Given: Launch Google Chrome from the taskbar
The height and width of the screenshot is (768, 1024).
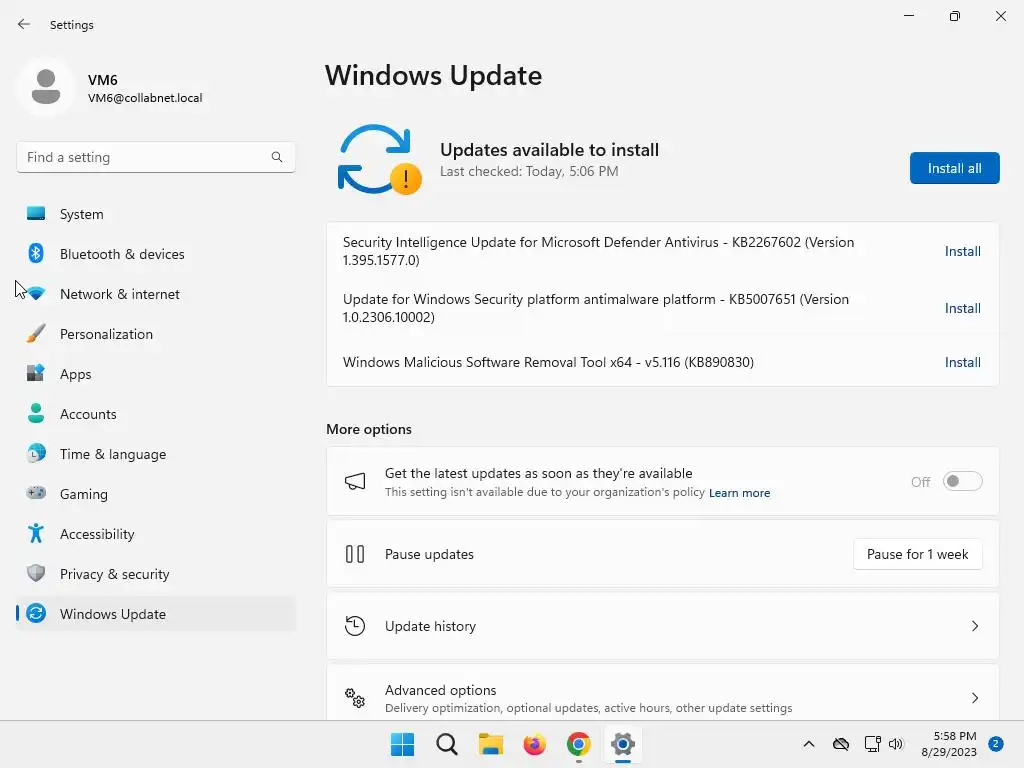Looking at the screenshot, I should click(x=579, y=744).
